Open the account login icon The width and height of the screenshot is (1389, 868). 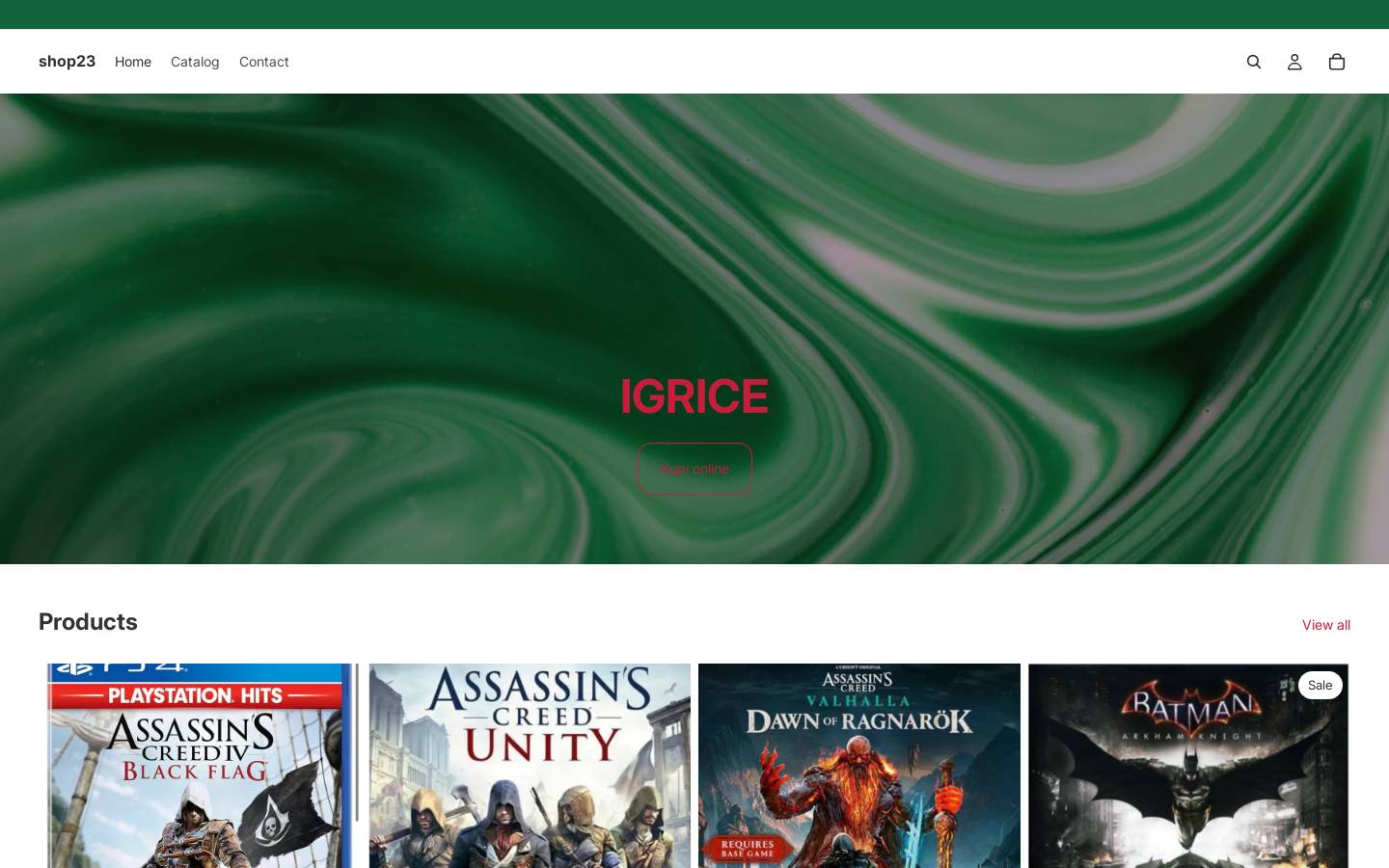1294,62
